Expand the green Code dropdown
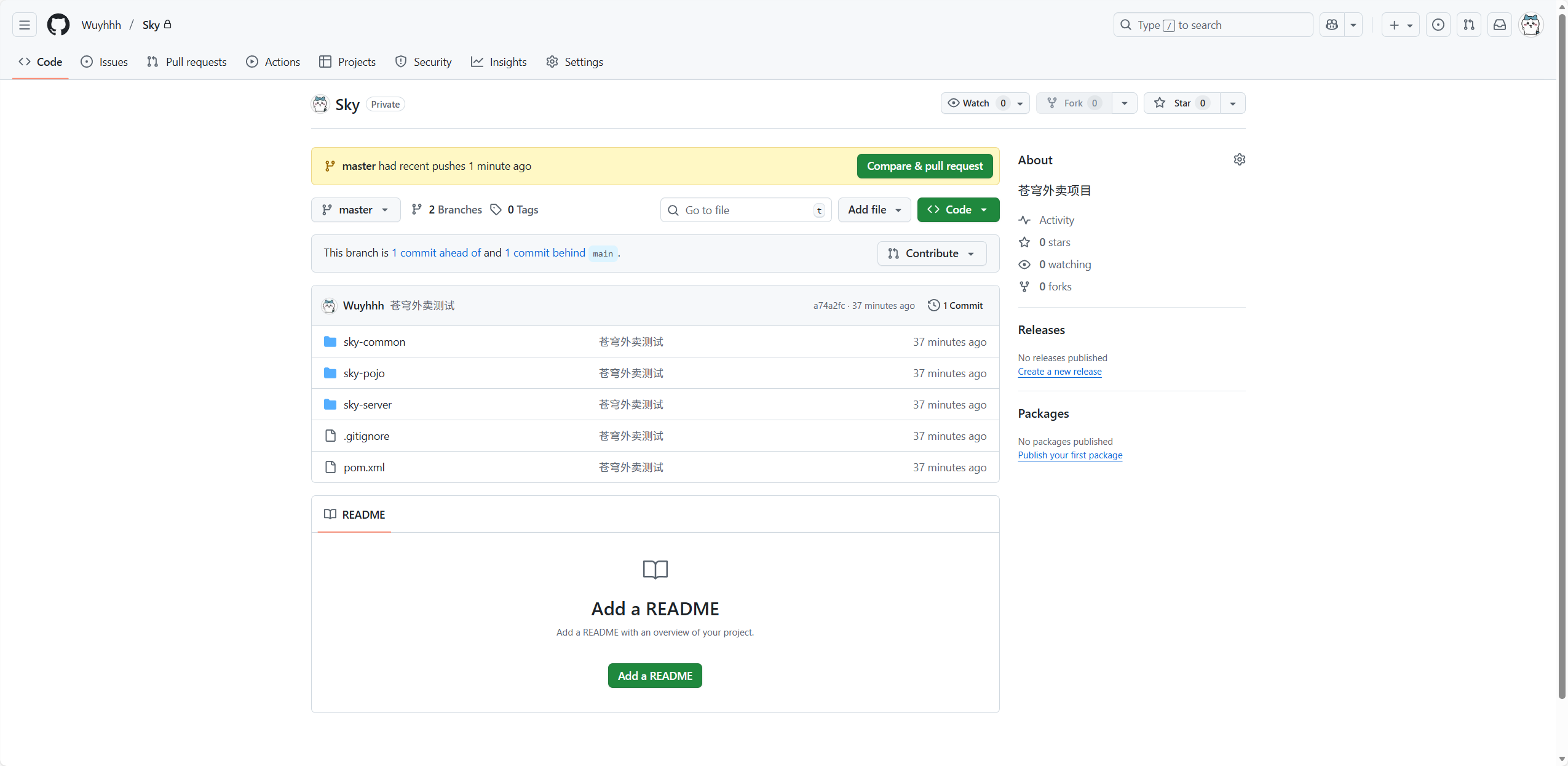Viewport: 1568px width, 766px height. [x=958, y=210]
